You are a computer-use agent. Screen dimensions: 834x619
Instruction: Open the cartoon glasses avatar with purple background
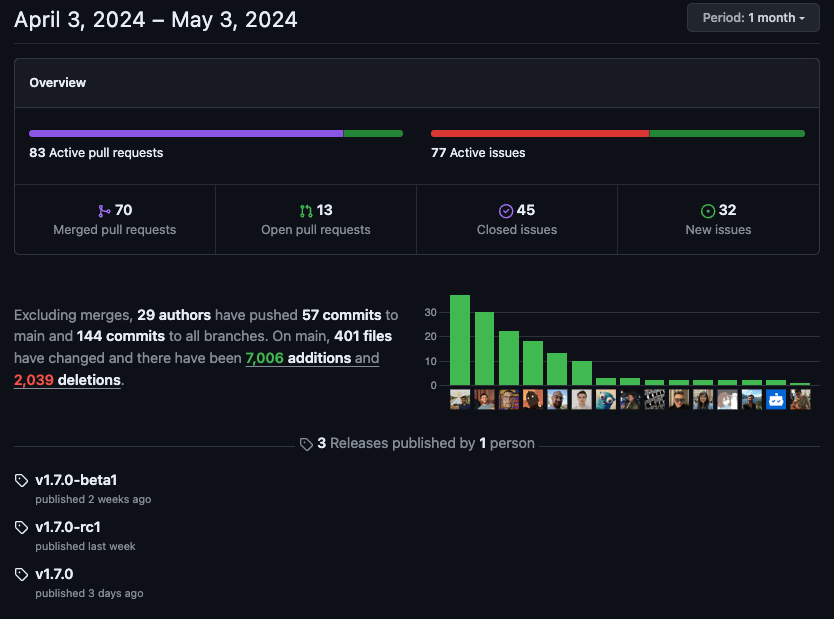pyautogui.click(x=508, y=399)
